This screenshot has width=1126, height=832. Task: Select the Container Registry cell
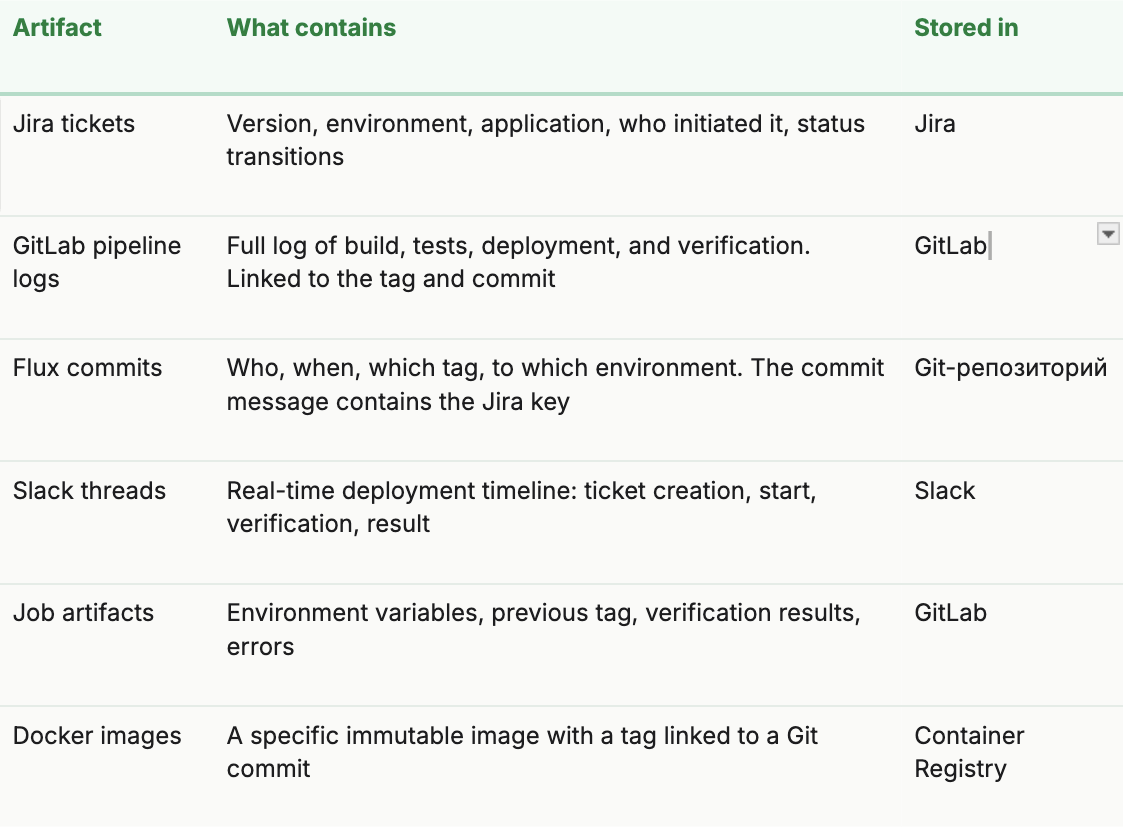[969, 752]
